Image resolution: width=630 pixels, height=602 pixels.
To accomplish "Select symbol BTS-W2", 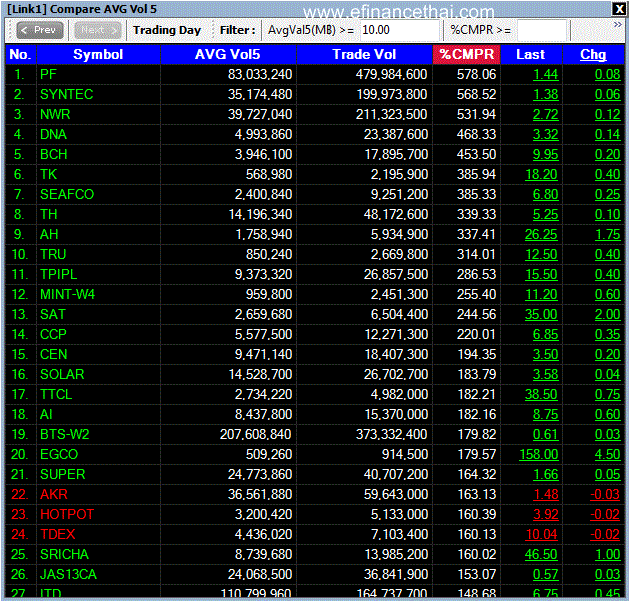I will (x=64, y=434).
